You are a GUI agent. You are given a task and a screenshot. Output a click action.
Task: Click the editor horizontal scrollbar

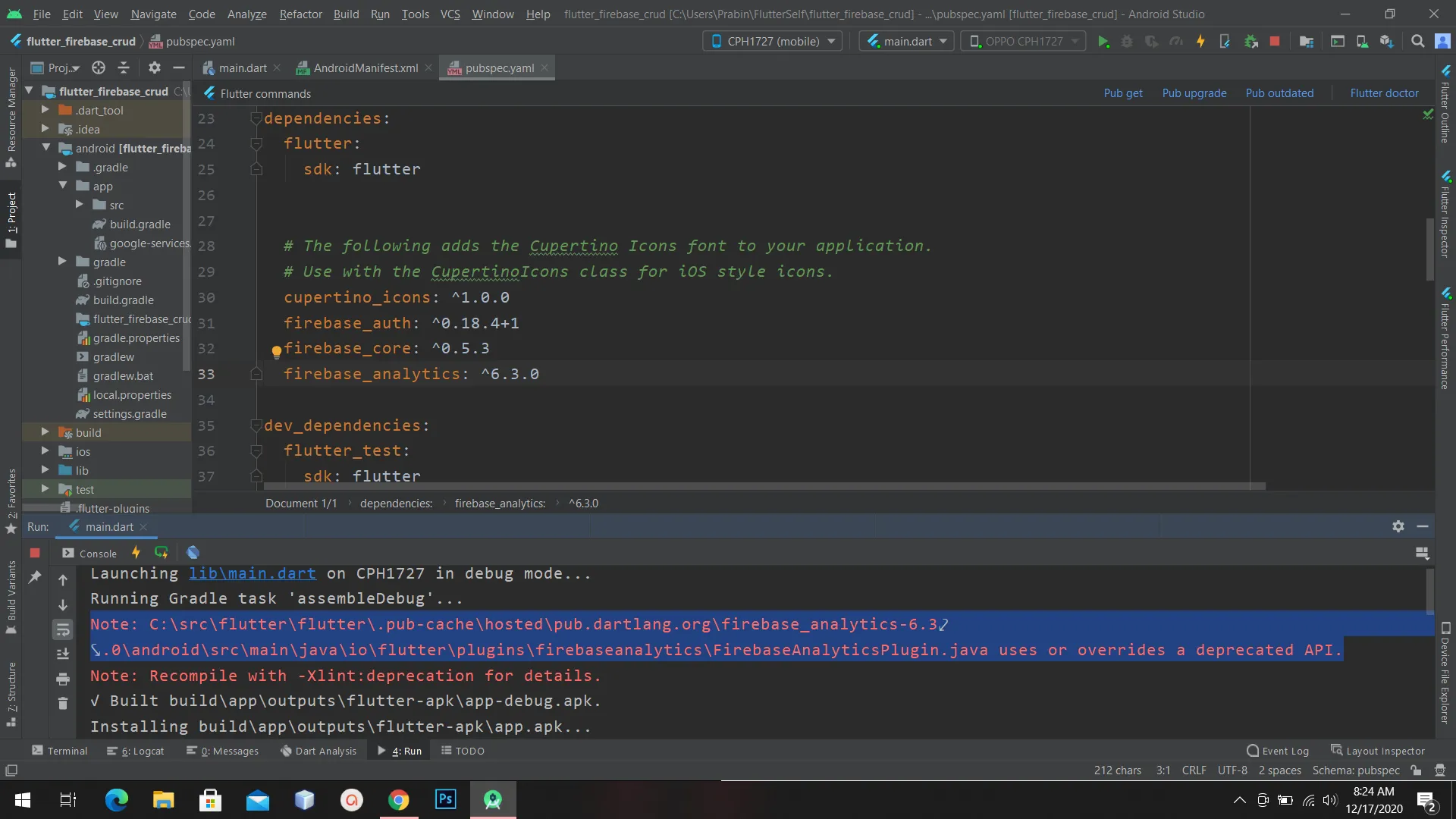click(758, 486)
